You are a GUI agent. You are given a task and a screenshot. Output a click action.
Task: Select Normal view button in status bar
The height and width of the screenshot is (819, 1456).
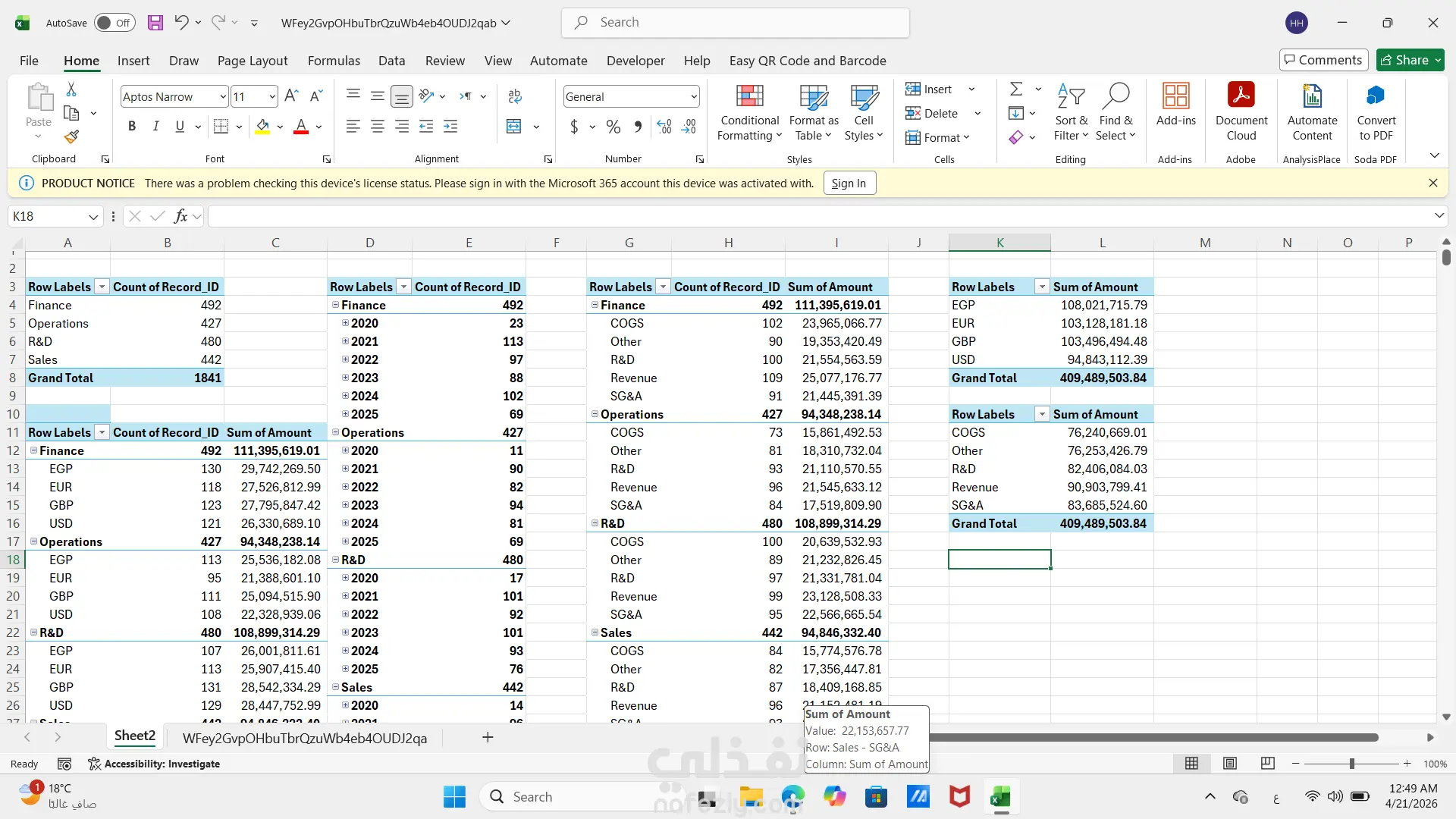point(1192,764)
